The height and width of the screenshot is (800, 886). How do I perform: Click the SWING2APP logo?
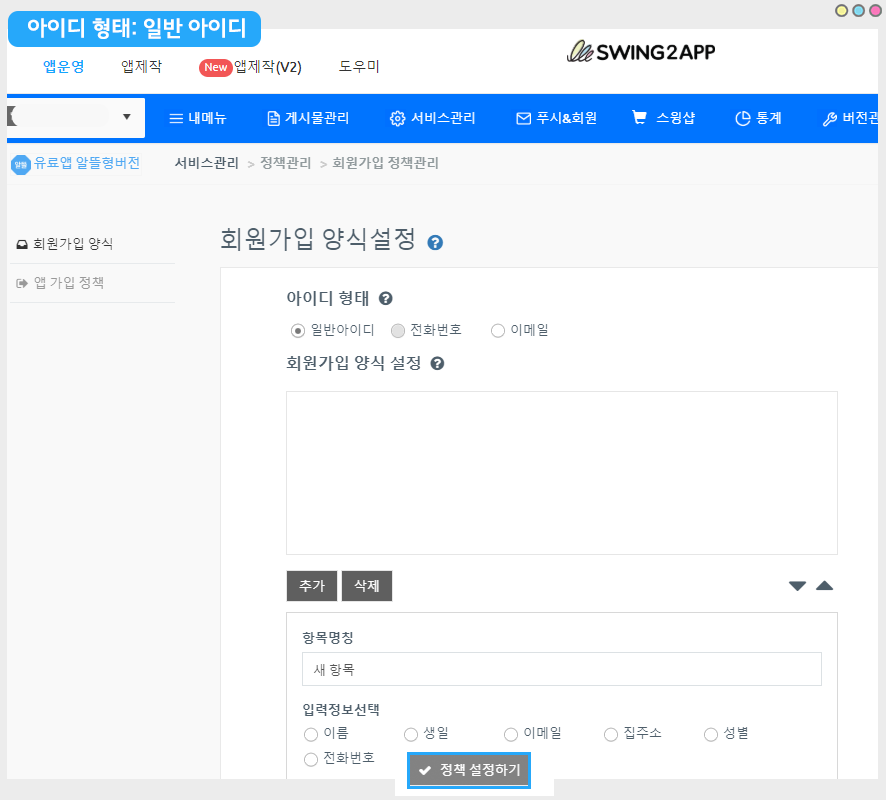[641, 52]
